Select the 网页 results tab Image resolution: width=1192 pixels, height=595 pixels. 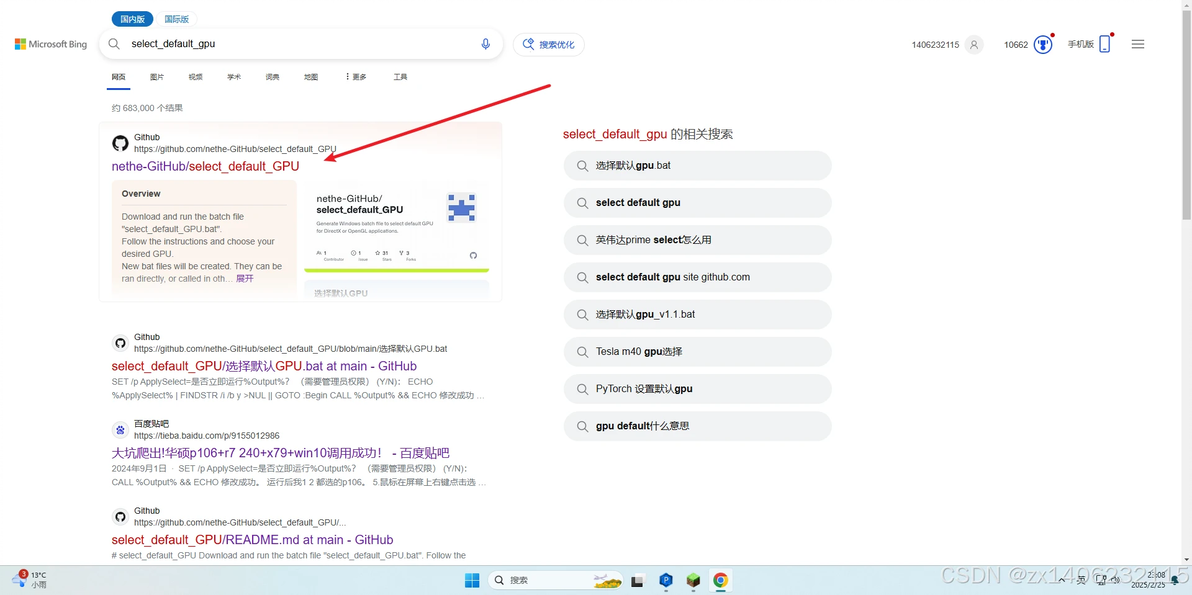point(119,78)
